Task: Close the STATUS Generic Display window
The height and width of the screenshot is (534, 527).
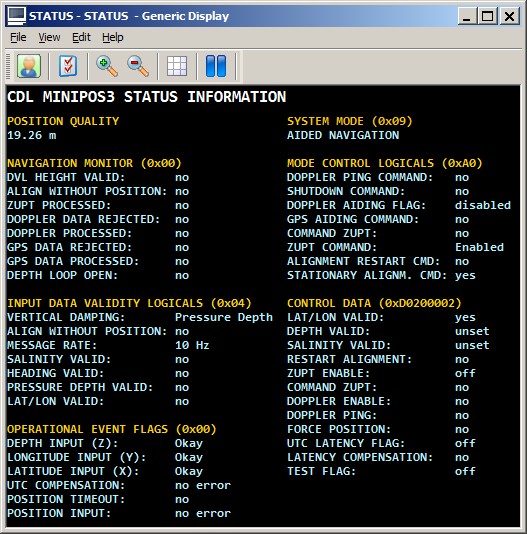Action: click(509, 16)
